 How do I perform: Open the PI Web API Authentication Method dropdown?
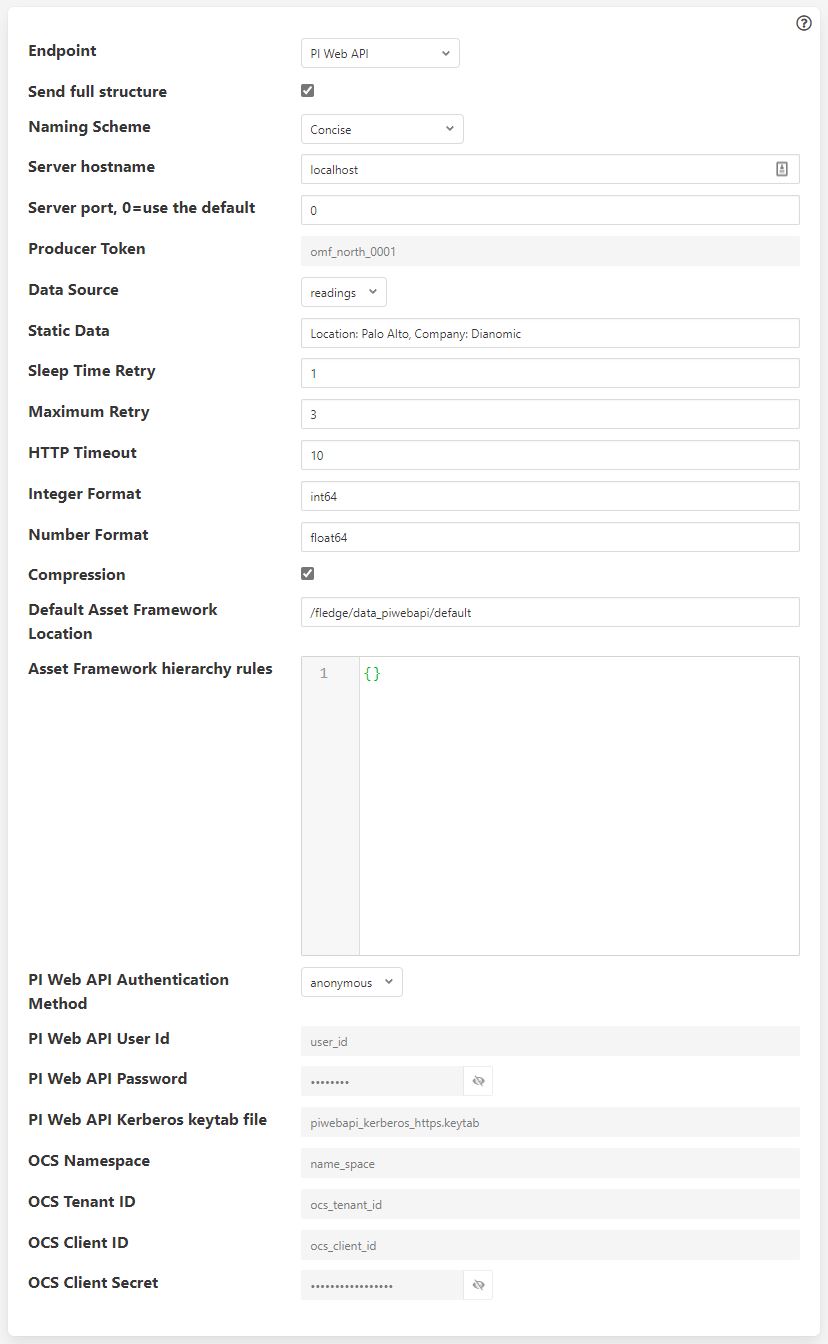point(351,982)
